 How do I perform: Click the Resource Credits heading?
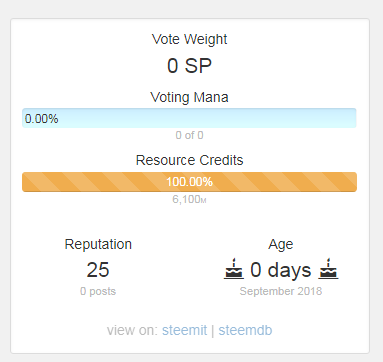[189, 160]
